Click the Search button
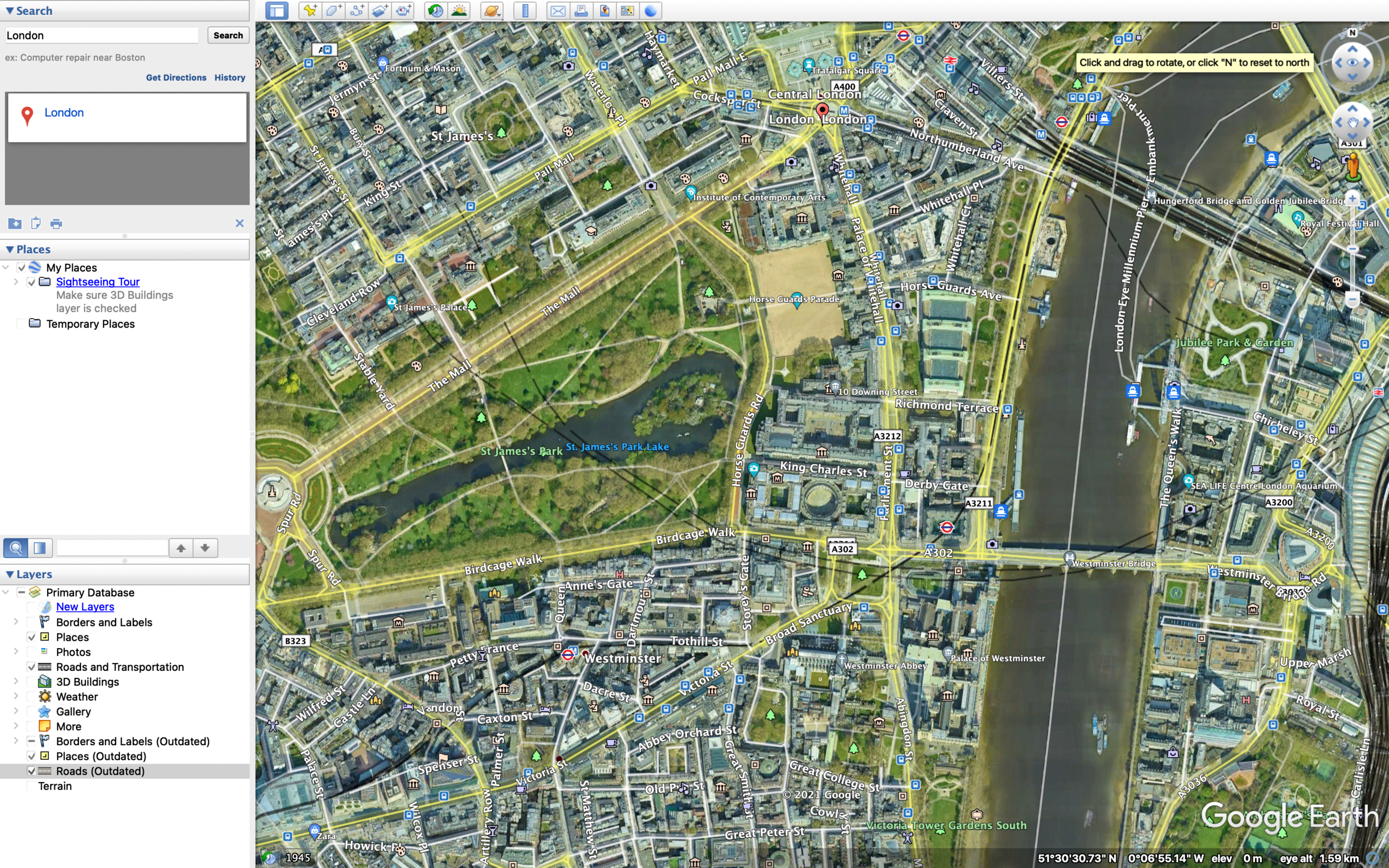This screenshot has width=1389, height=868. (x=228, y=35)
